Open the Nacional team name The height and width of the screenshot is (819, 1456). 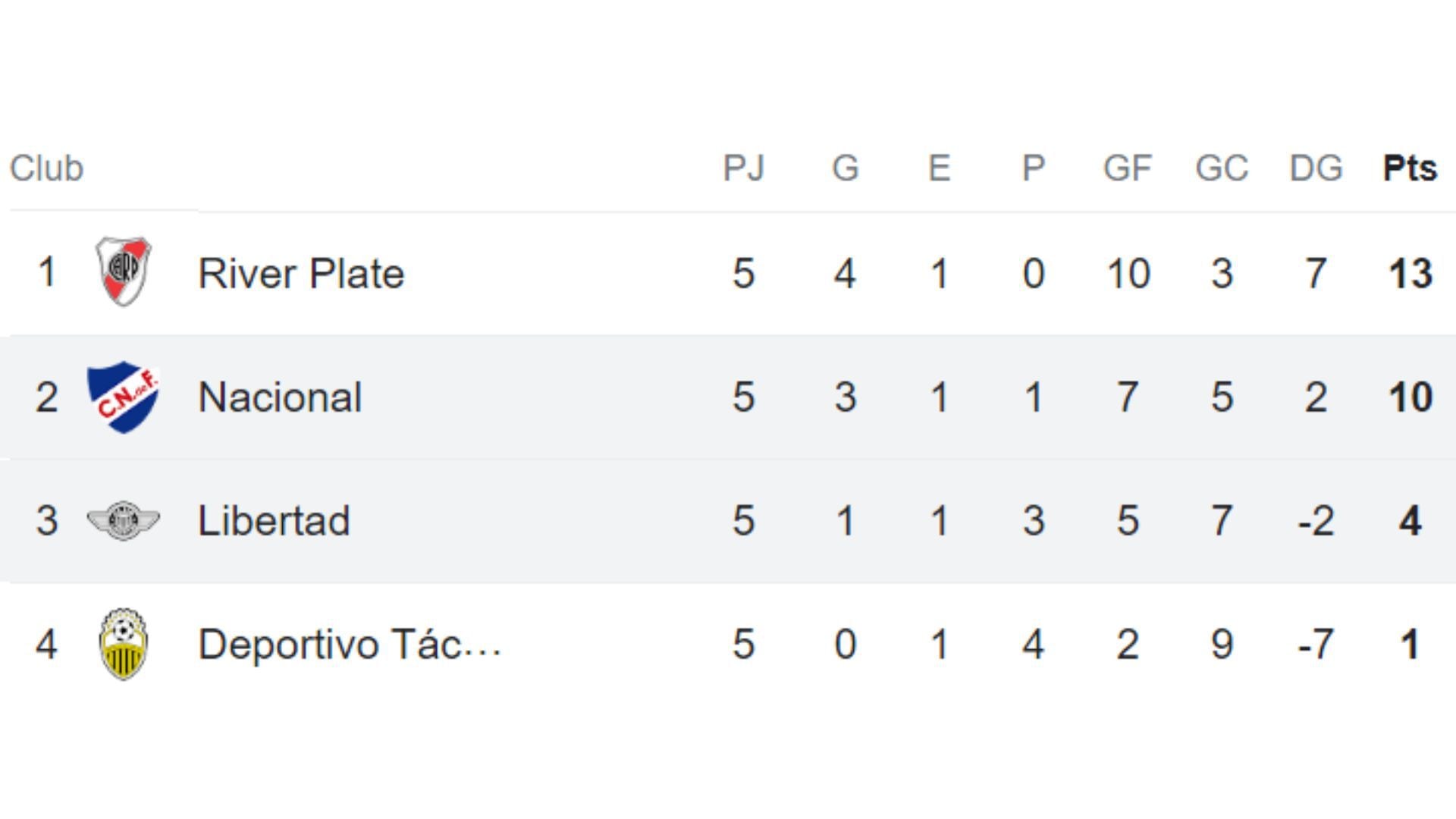point(280,397)
